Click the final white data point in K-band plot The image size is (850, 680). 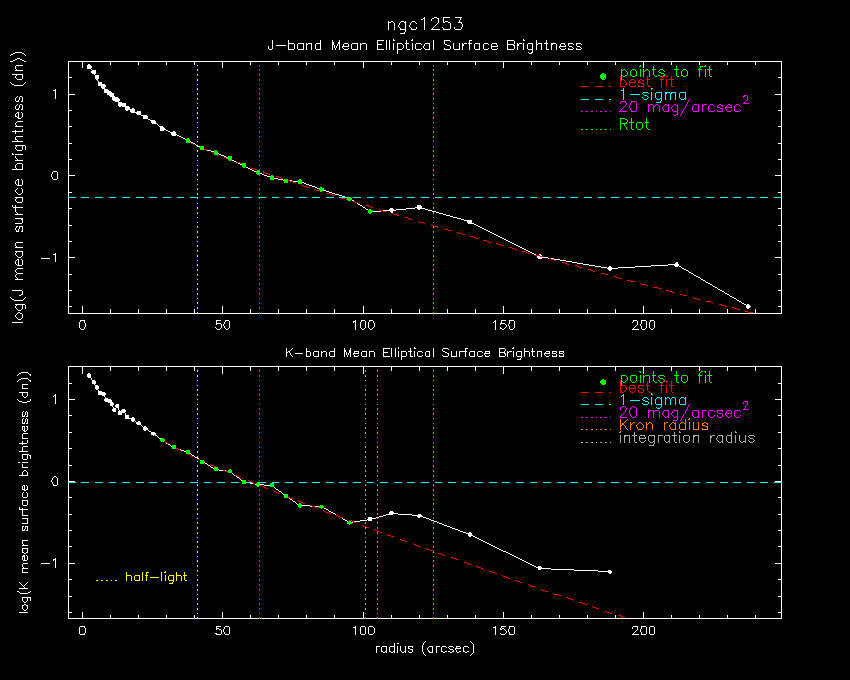[610, 572]
